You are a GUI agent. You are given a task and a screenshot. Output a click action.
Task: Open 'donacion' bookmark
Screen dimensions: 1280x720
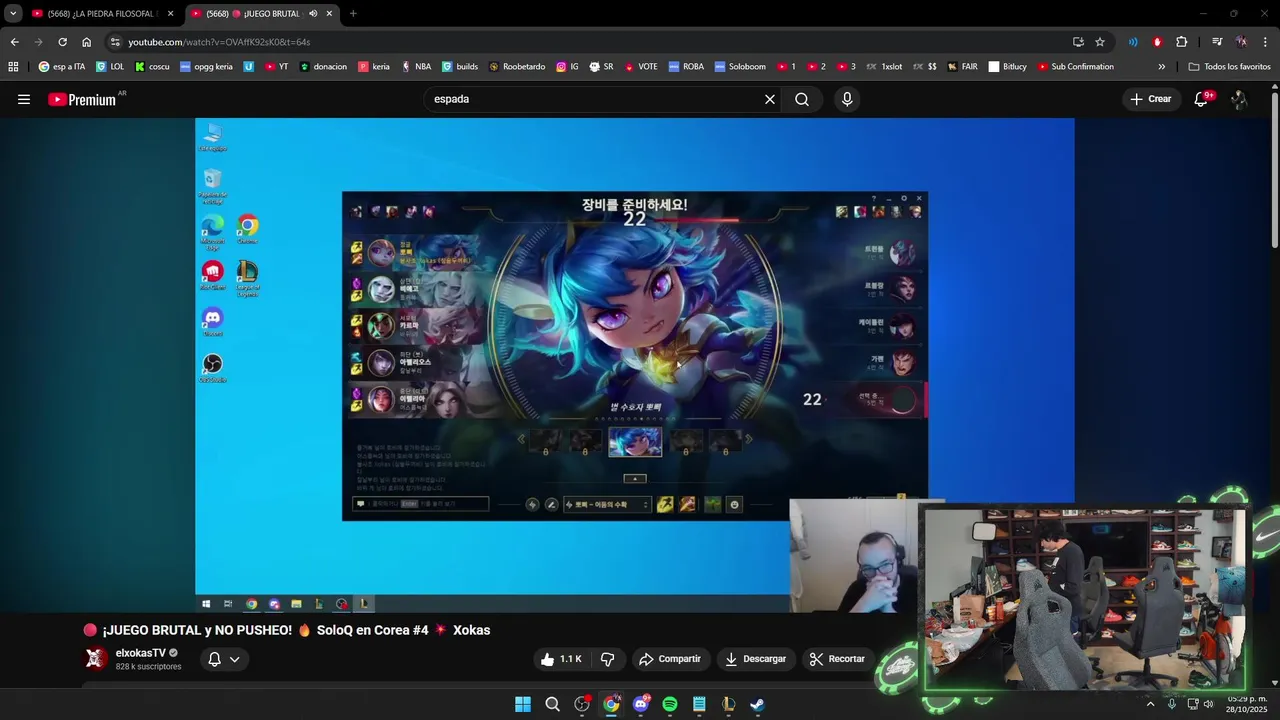tap(323, 67)
